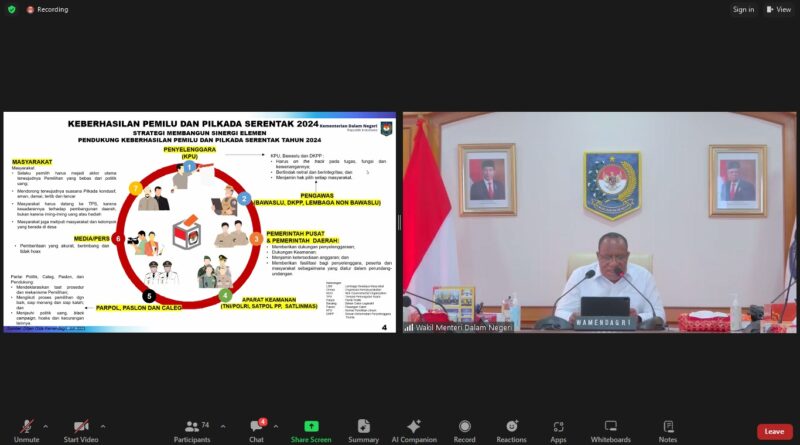The height and width of the screenshot is (445, 800).
Task: Click the green Share Screen icon
Action: [x=311, y=429]
